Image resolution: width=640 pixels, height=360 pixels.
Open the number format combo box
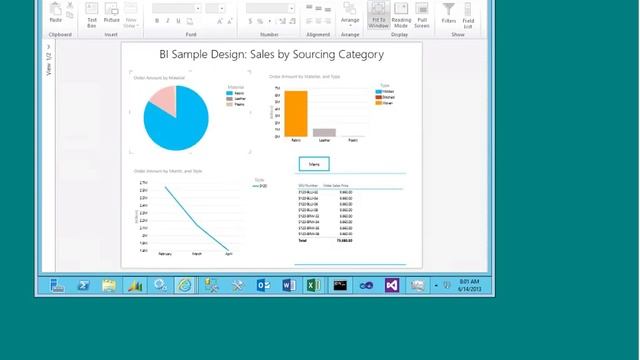click(x=270, y=9)
